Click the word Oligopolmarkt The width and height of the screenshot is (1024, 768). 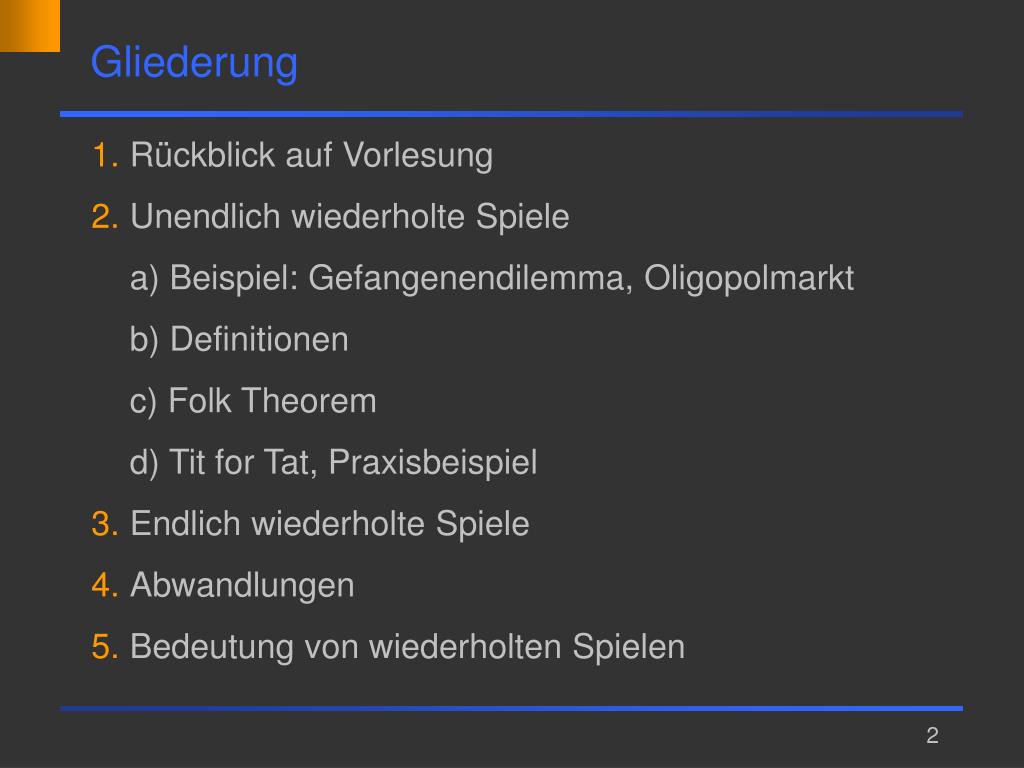coord(749,279)
